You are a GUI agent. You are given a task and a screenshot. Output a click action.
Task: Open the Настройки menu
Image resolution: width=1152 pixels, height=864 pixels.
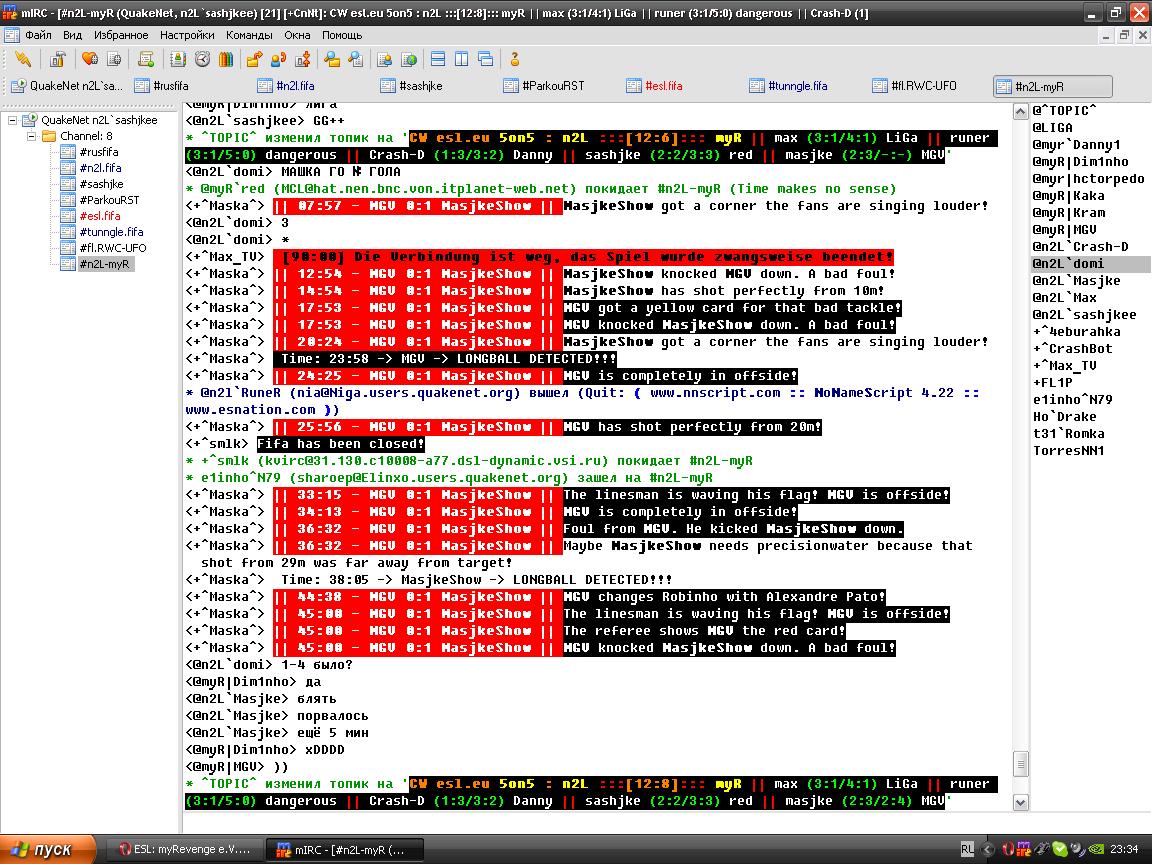point(187,35)
